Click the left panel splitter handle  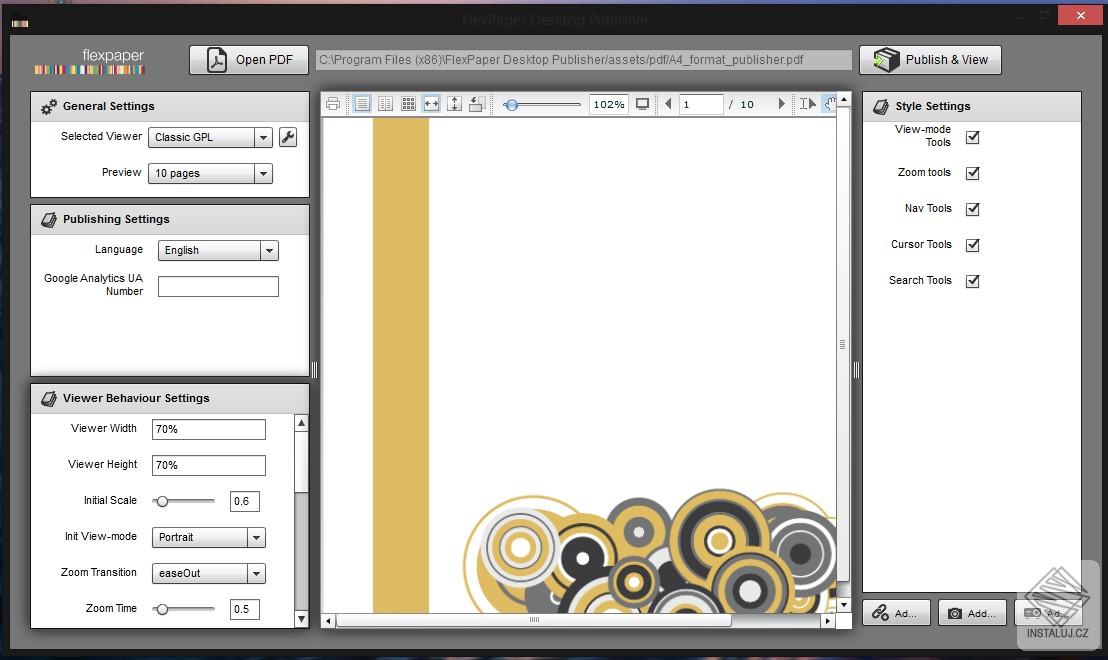(x=314, y=369)
